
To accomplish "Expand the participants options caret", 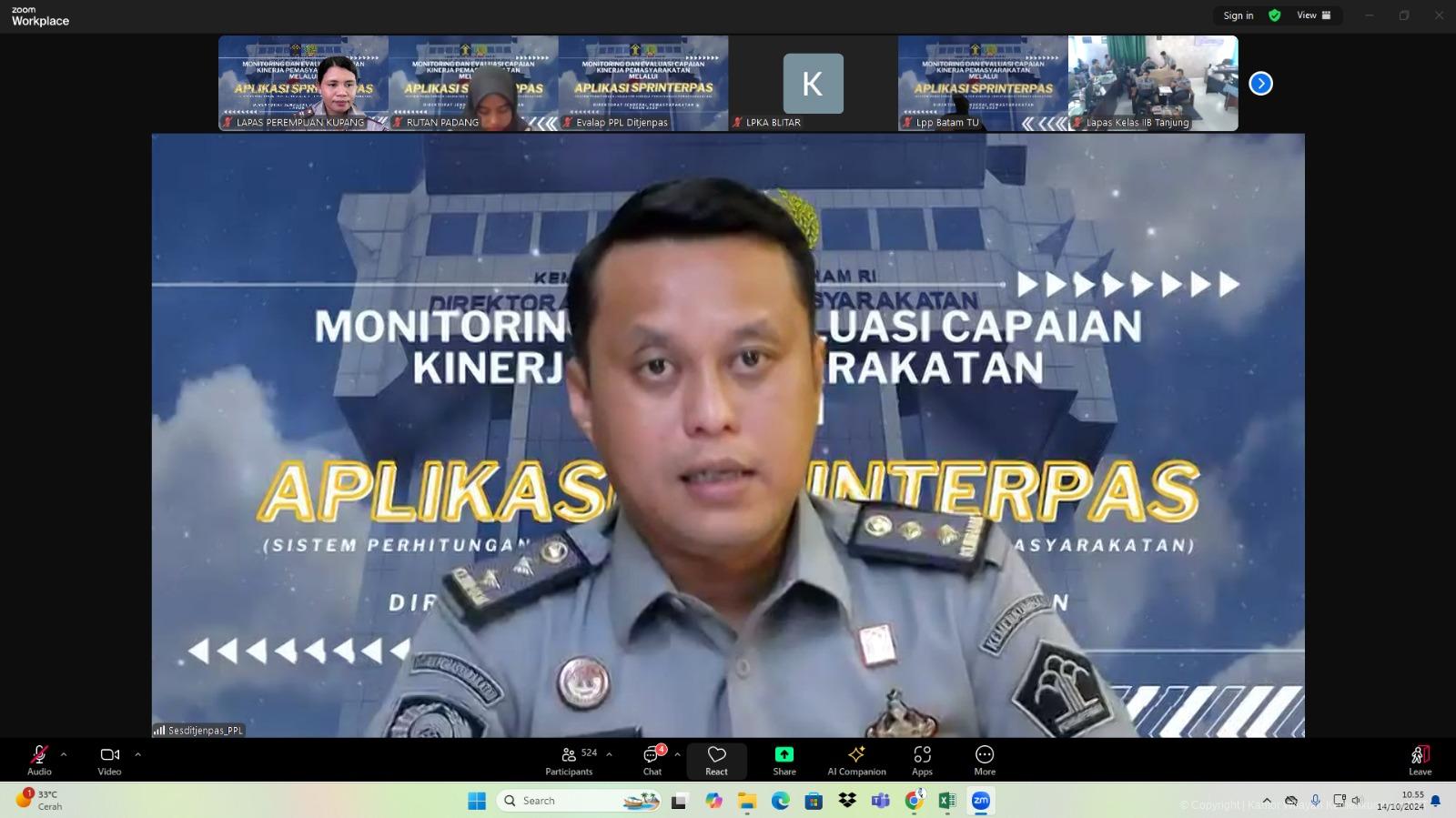I will (609, 754).
